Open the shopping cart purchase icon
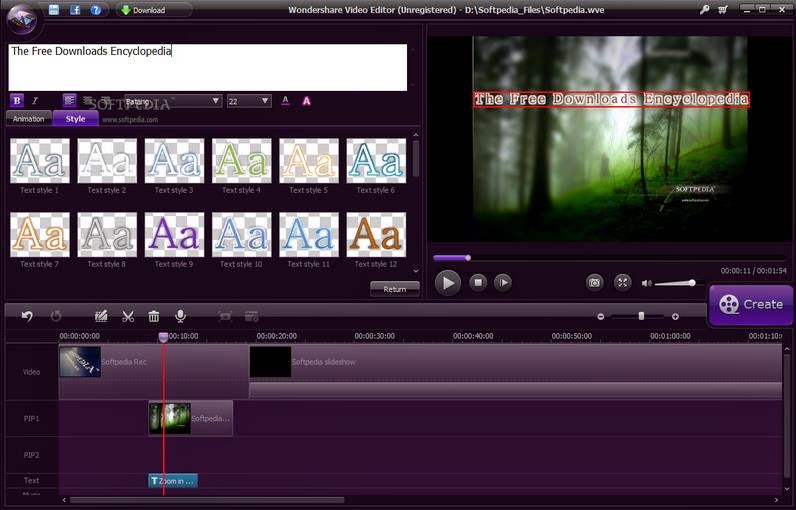This screenshot has width=796, height=510. (x=722, y=9)
